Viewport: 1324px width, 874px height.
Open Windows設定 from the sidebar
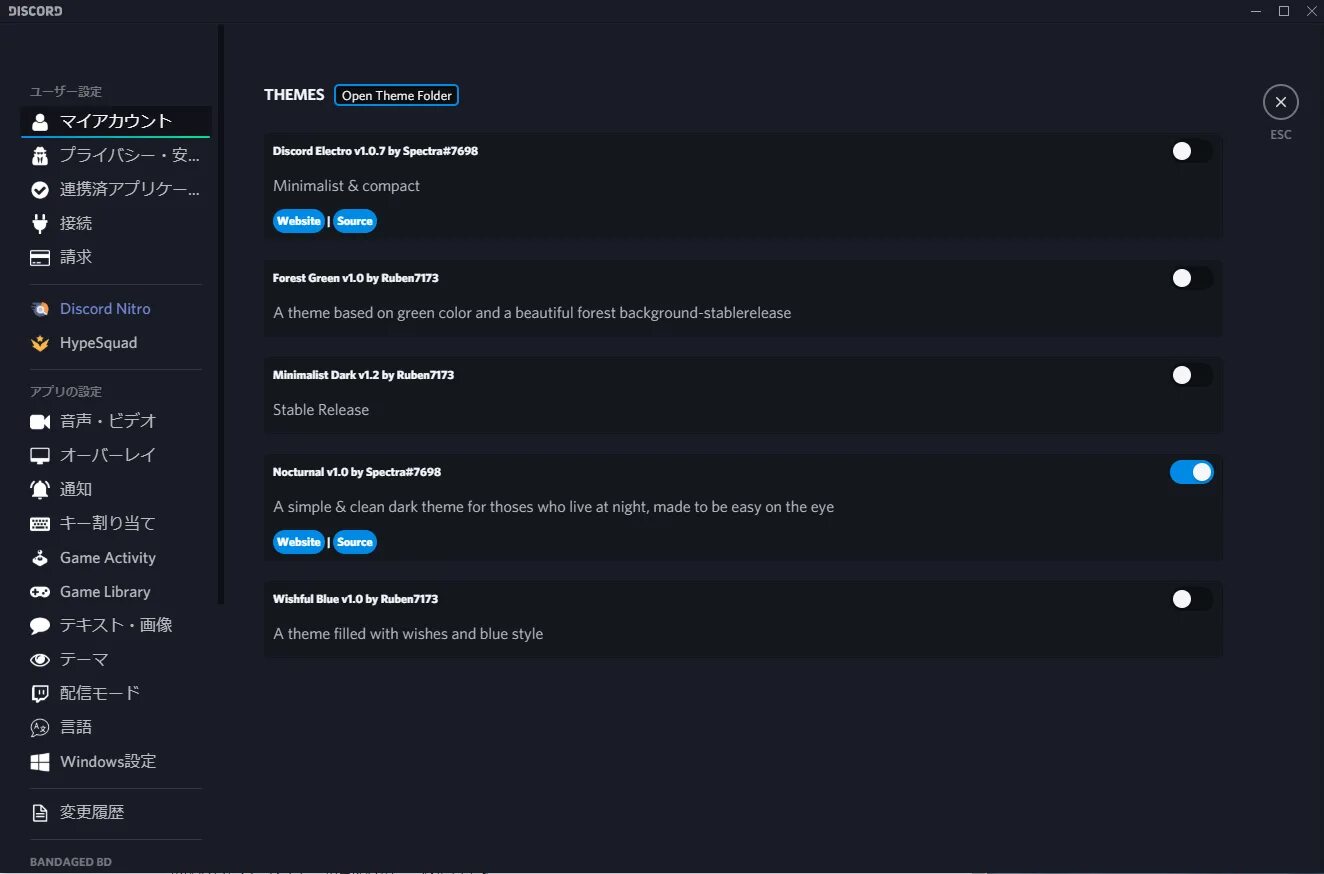coord(116,762)
